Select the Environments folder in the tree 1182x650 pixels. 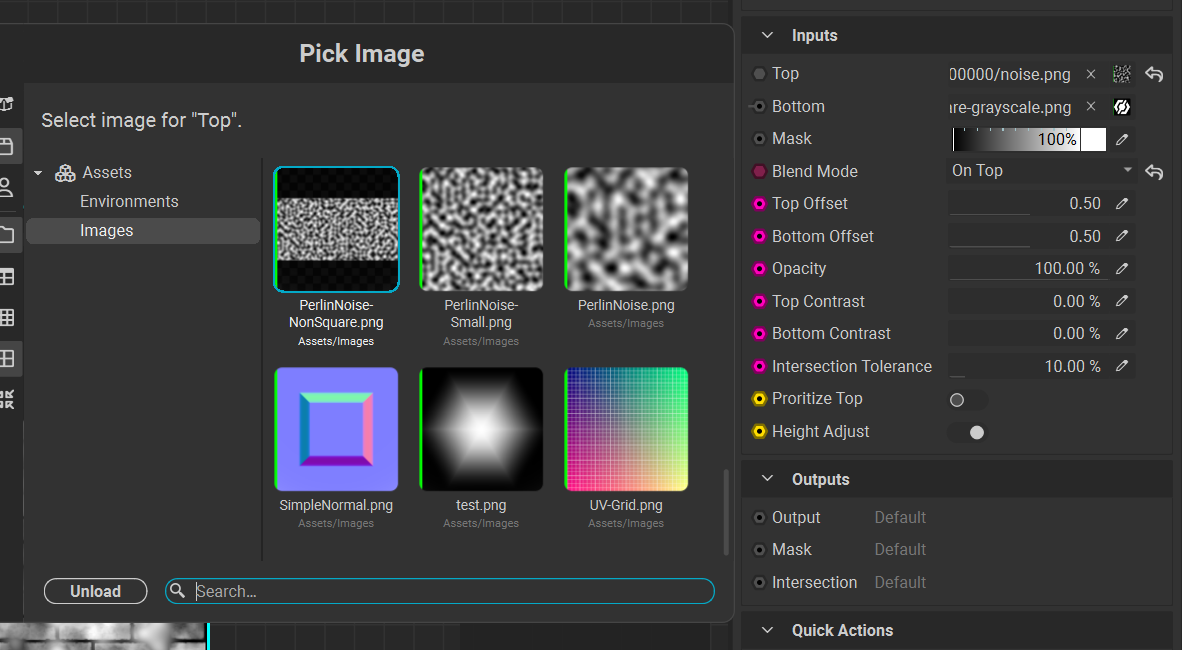(129, 201)
